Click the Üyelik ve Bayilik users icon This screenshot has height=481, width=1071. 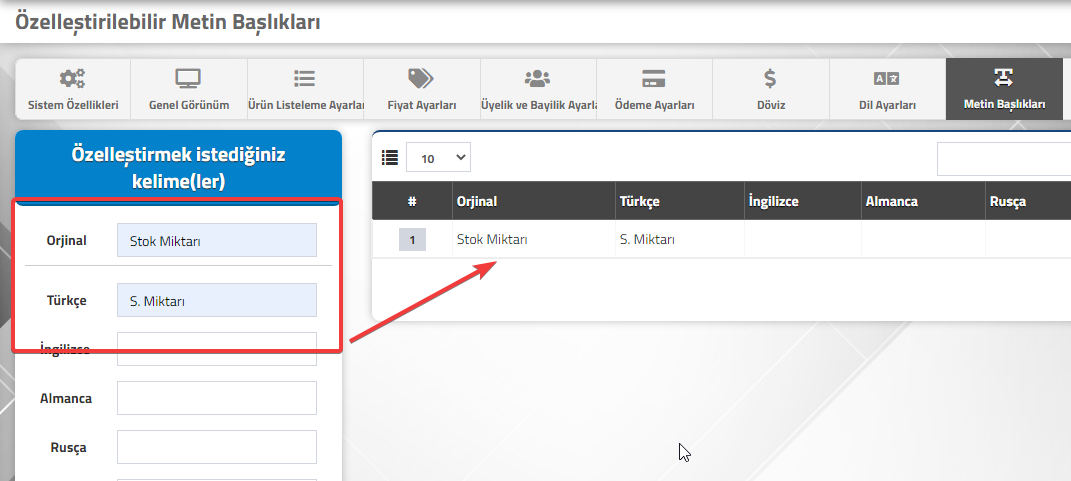click(538, 79)
